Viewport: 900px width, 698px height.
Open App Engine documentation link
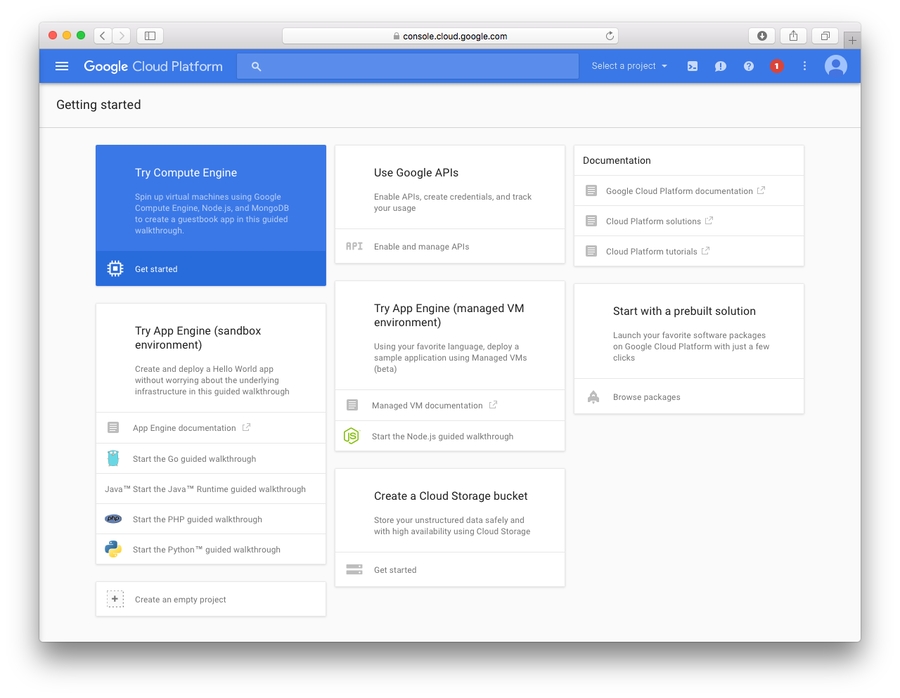(x=185, y=428)
